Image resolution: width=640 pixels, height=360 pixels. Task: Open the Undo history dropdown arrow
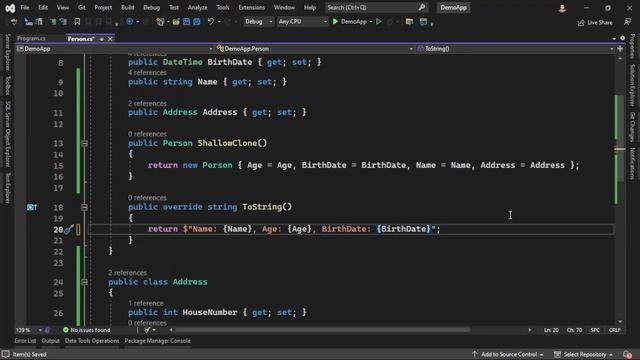pyautogui.click(x=218, y=22)
